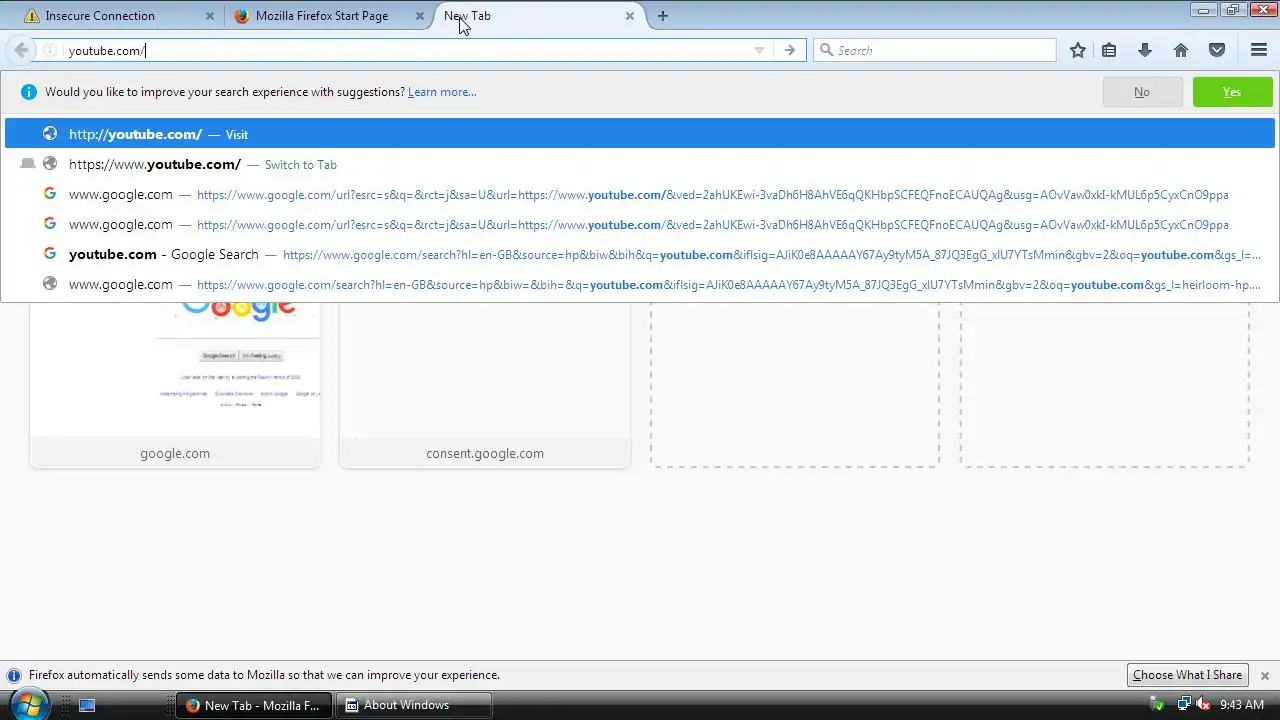Click the Go arrow in the address bar
The image size is (1280, 720).
(790, 50)
